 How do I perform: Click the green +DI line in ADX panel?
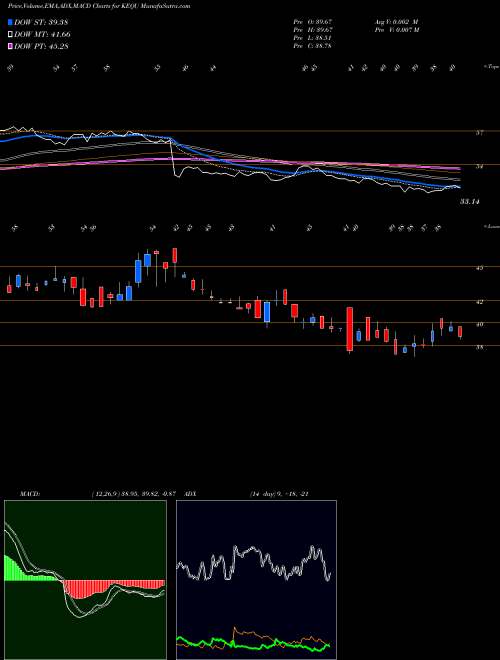pyautogui.click(x=253, y=646)
